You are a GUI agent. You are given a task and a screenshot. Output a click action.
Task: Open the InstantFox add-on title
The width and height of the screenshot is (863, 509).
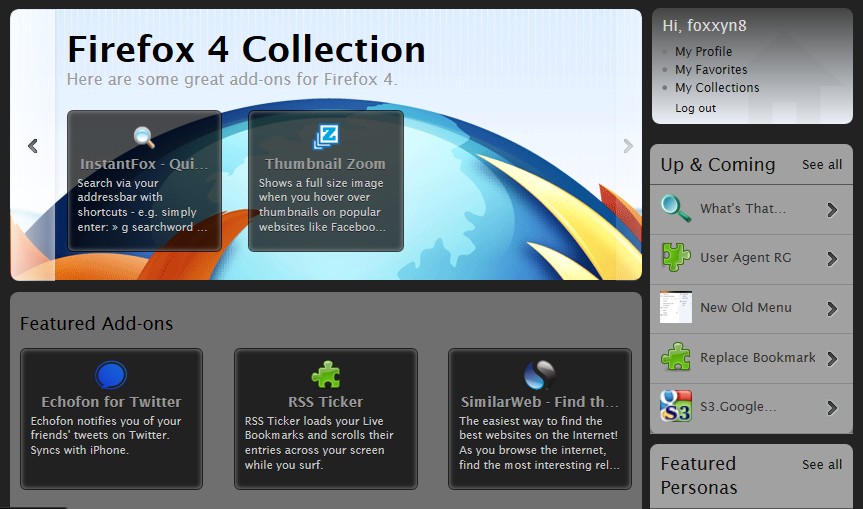coord(144,164)
